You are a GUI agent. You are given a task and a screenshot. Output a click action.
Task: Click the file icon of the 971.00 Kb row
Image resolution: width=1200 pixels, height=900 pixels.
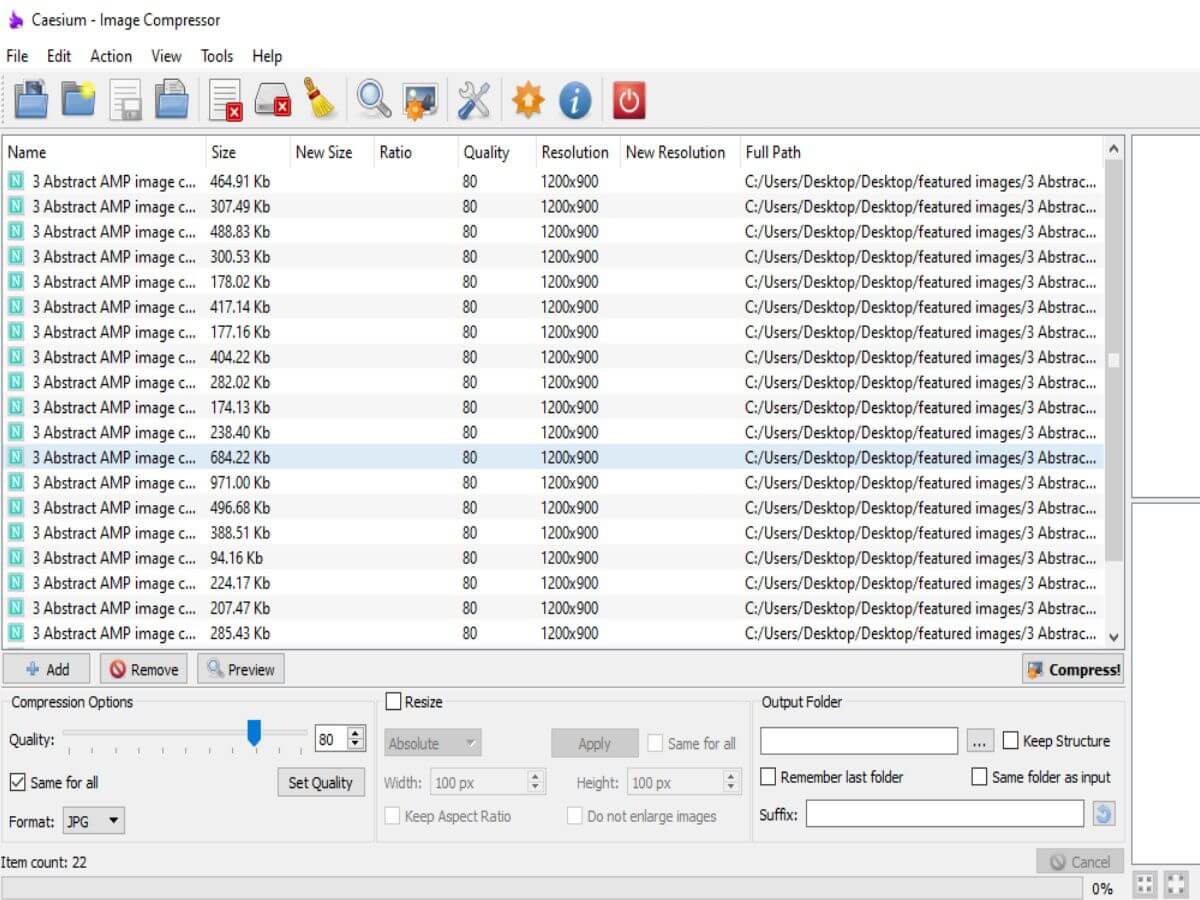click(x=16, y=482)
